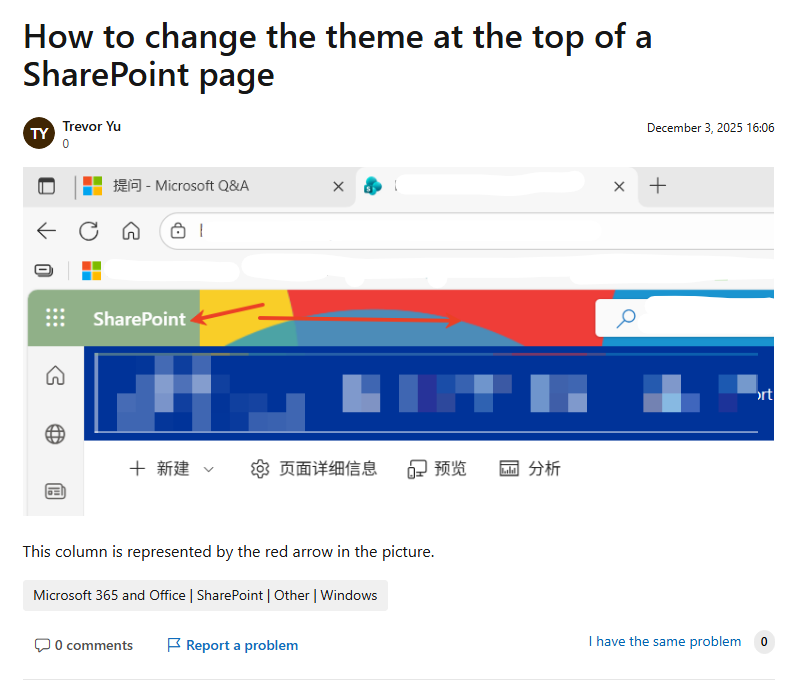Image resolution: width=791 pixels, height=684 pixels.
Task: Click the TY user avatar
Action: [39, 133]
